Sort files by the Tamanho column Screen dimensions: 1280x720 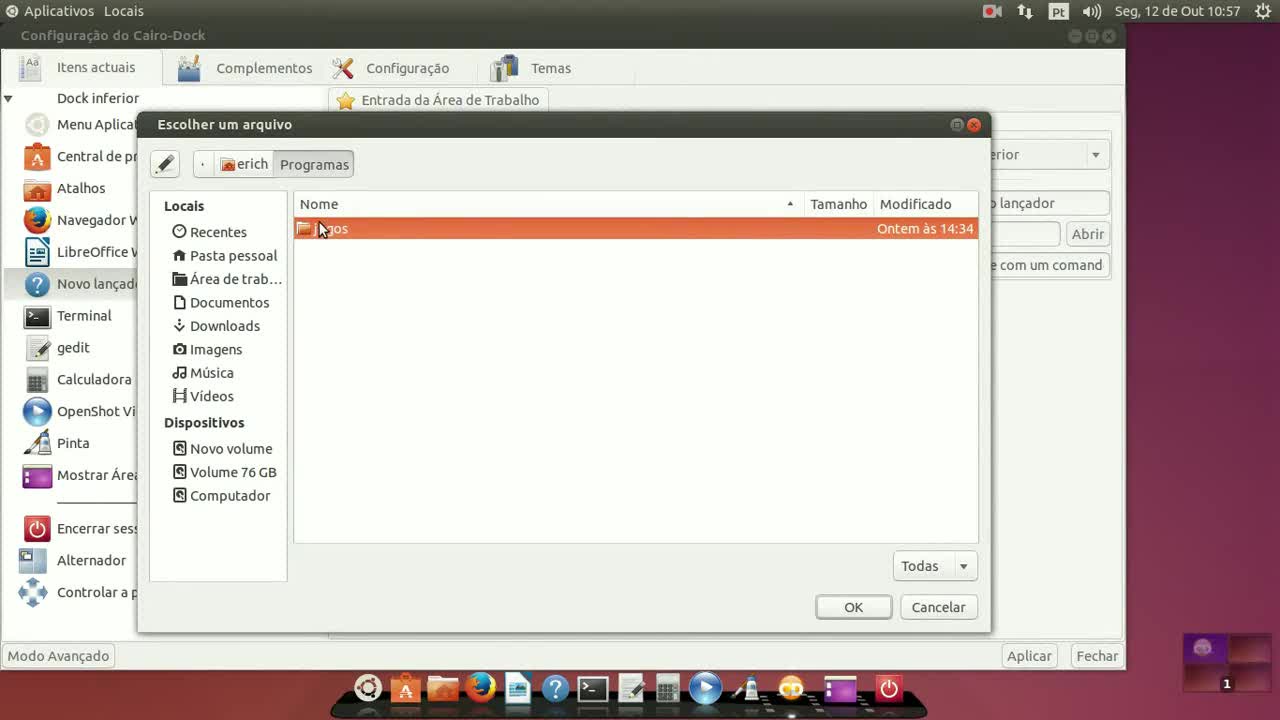838,204
